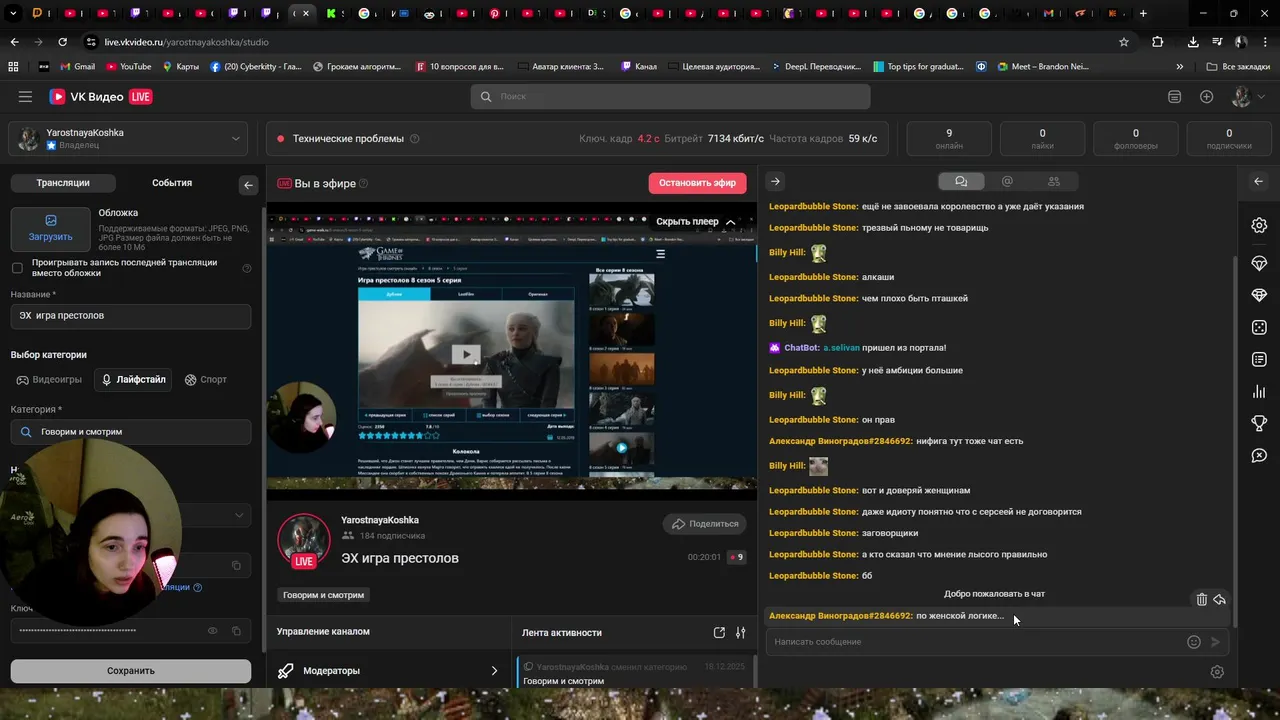Open the chat moderation bubble-x icon
This screenshot has width=1280, height=720.
coord(1259,455)
